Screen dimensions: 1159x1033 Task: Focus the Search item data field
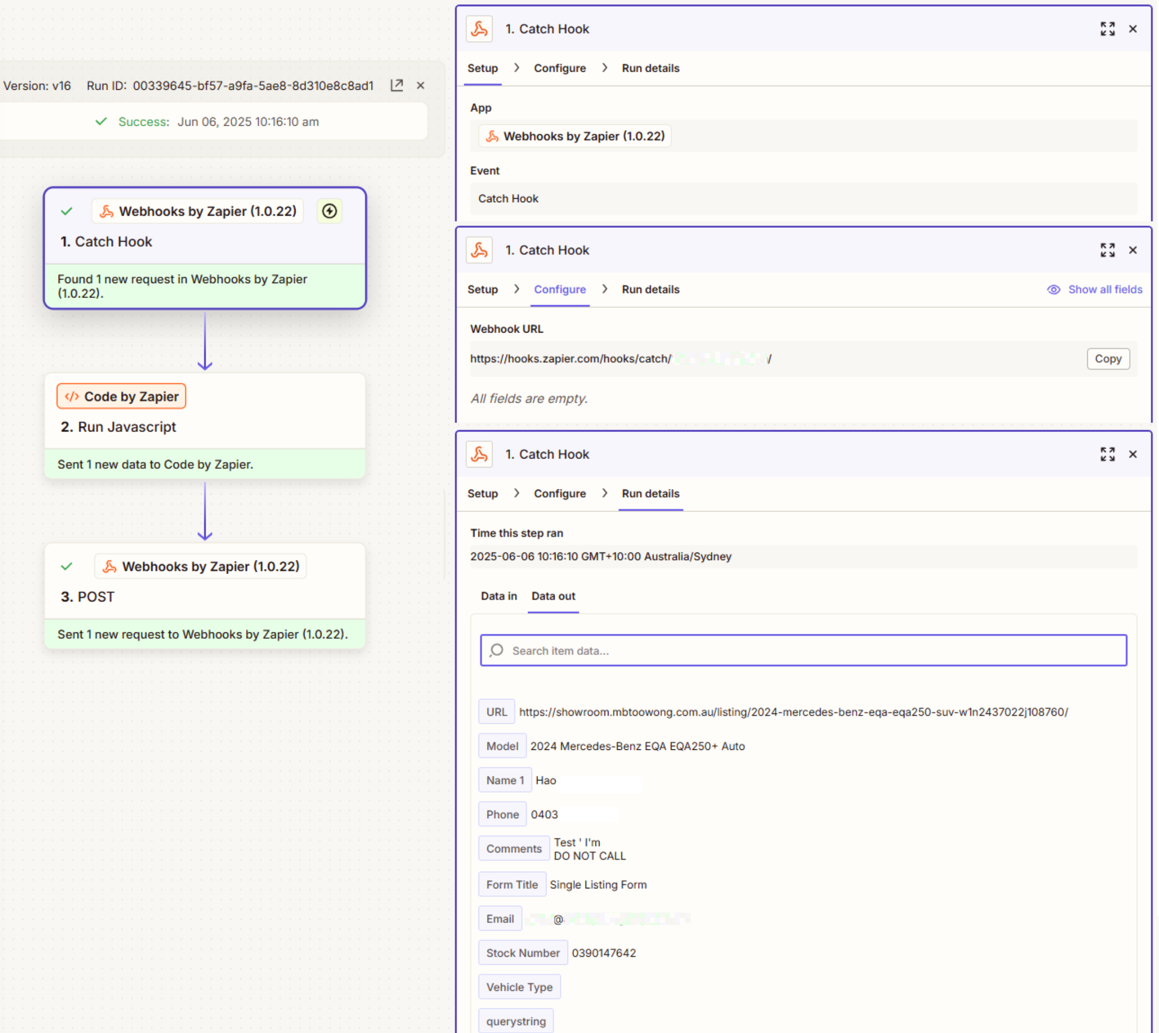point(803,650)
